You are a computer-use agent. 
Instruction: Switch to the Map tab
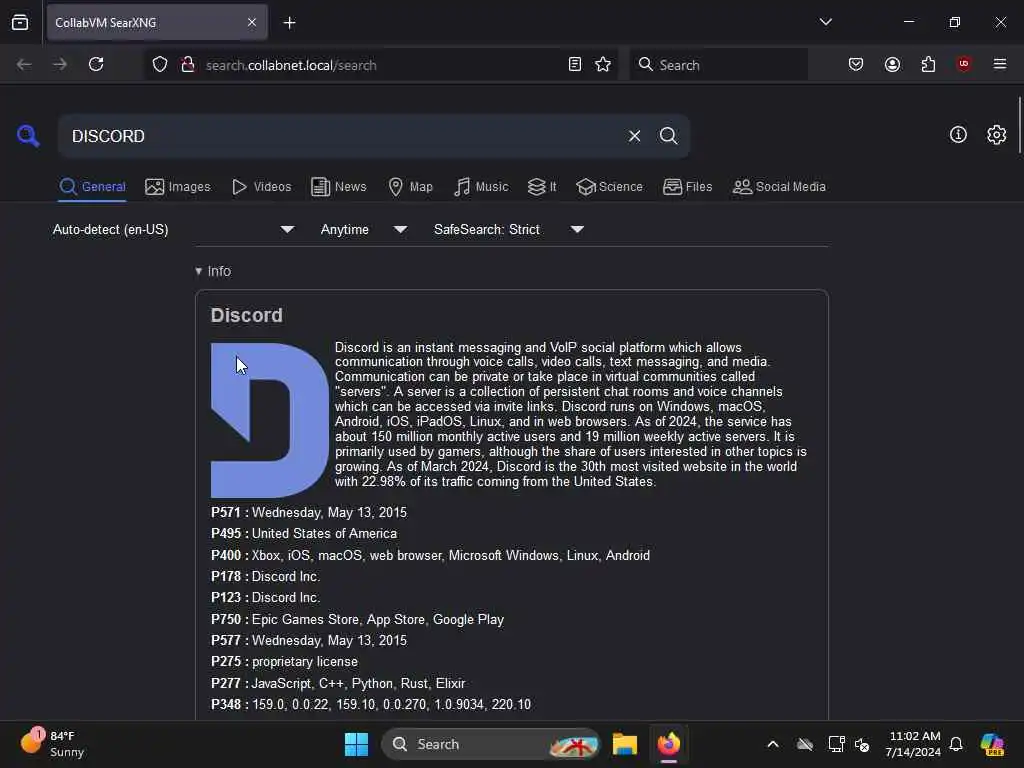410,187
